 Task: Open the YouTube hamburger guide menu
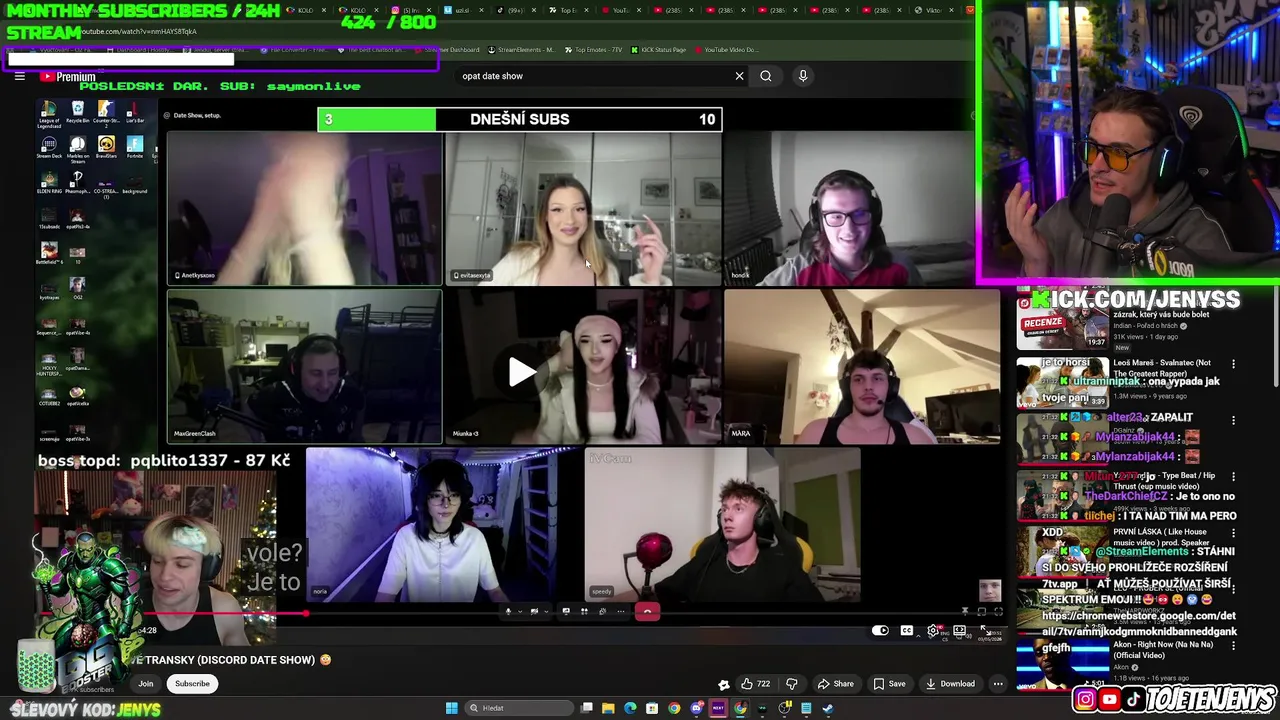pyautogui.click(x=19, y=76)
